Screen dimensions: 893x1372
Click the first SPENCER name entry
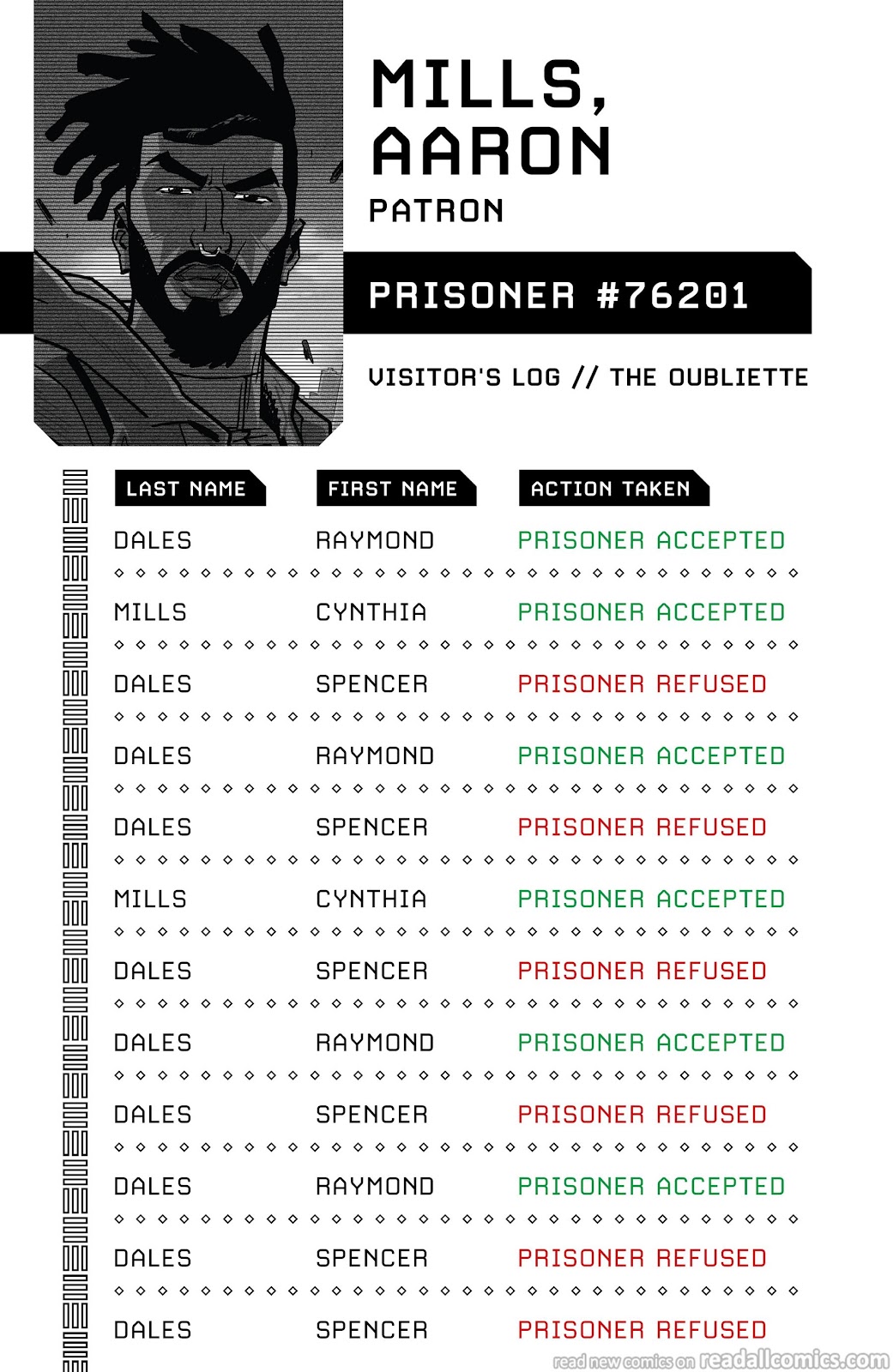(371, 684)
